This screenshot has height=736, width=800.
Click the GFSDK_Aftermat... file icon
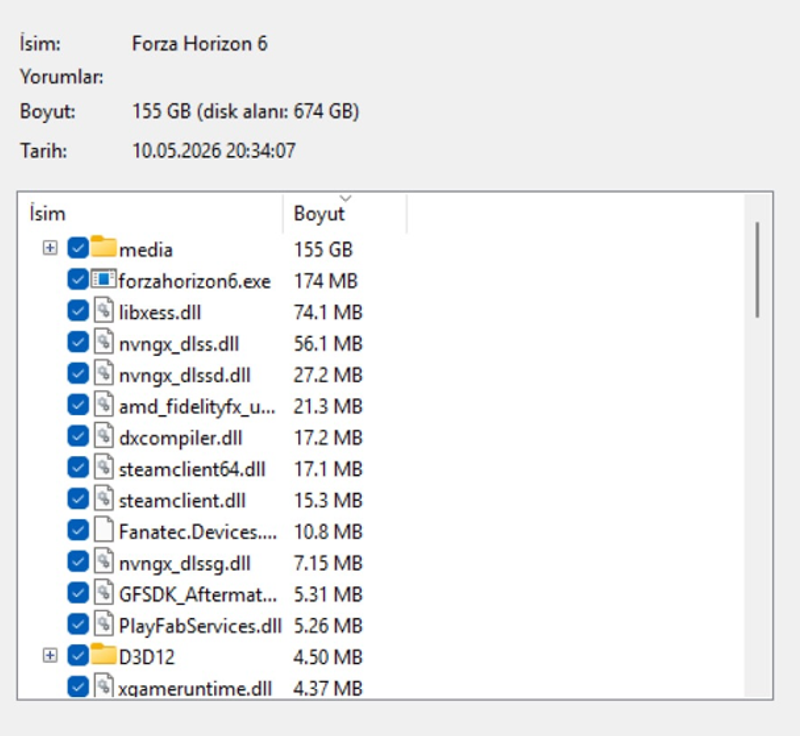(104, 592)
